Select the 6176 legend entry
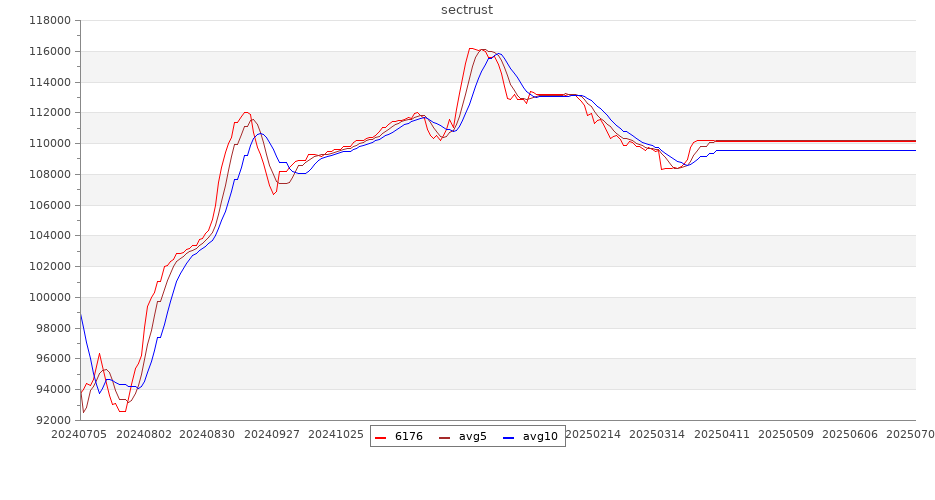The width and height of the screenshot is (935, 500). point(409,436)
